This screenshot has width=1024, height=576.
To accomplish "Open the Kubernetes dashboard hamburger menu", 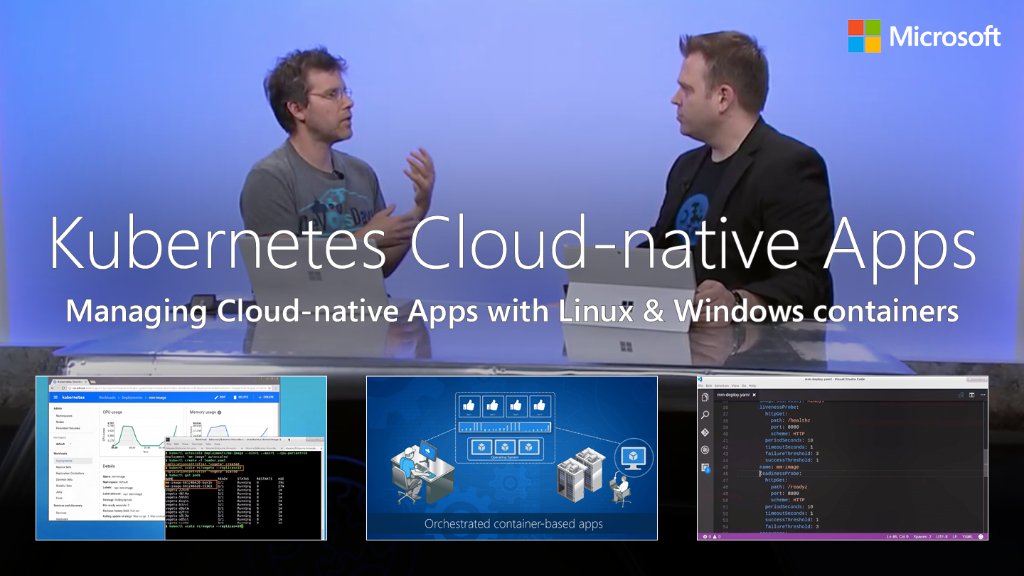I will [57, 397].
